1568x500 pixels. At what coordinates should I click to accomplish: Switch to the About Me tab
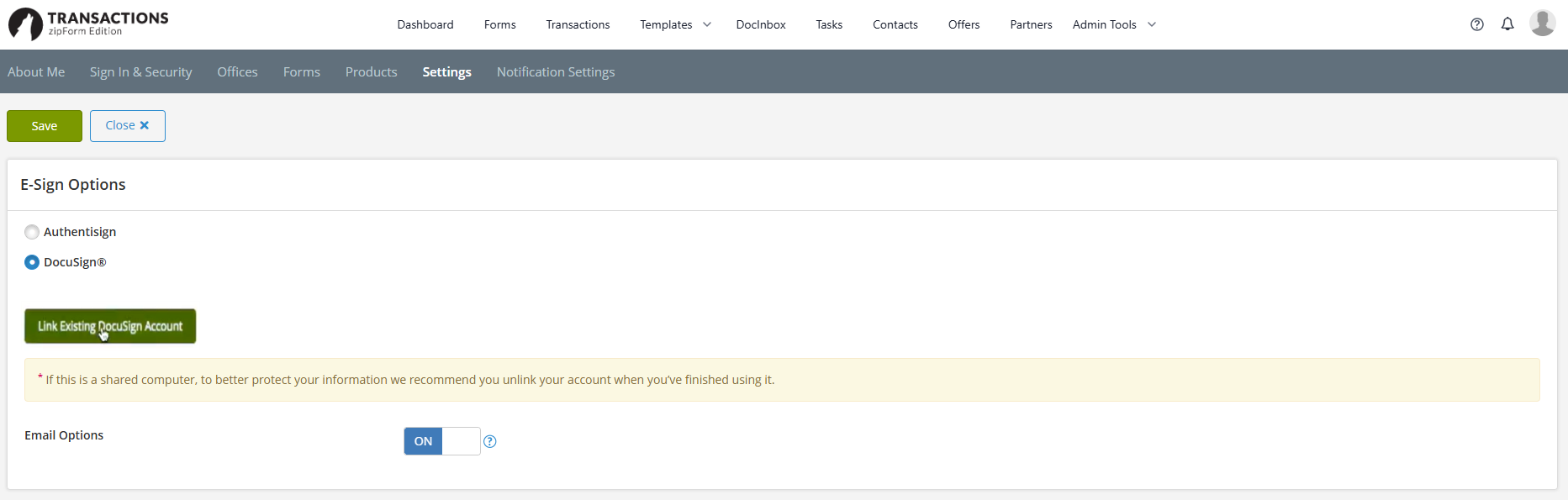[36, 72]
